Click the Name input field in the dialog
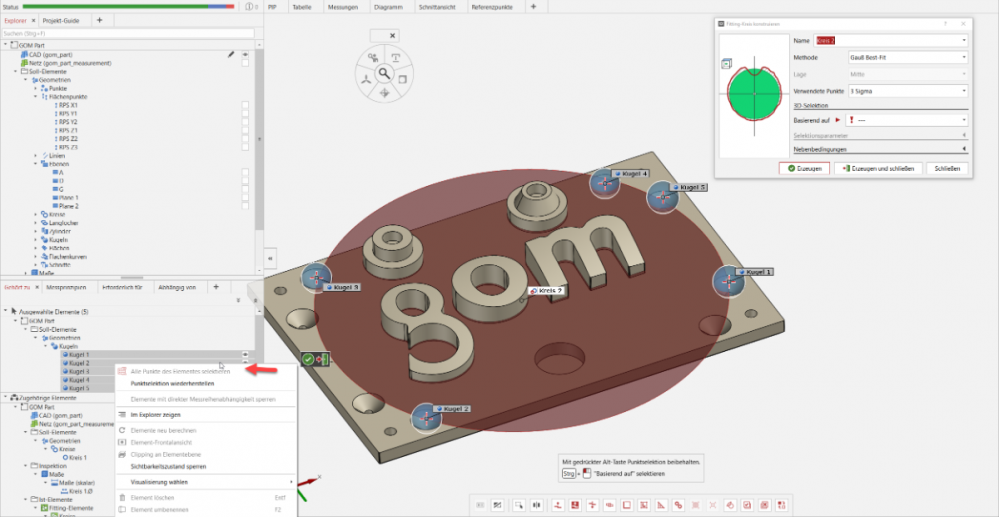Viewport: 999px width, 517px height. (x=890, y=40)
